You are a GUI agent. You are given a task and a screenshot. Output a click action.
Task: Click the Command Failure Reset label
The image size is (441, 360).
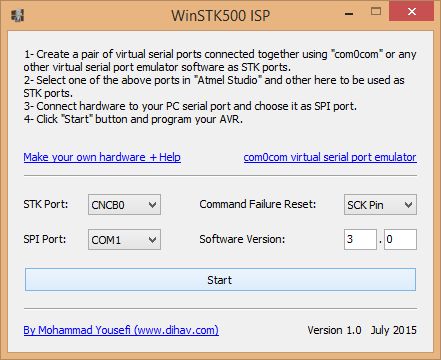[258, 204]
